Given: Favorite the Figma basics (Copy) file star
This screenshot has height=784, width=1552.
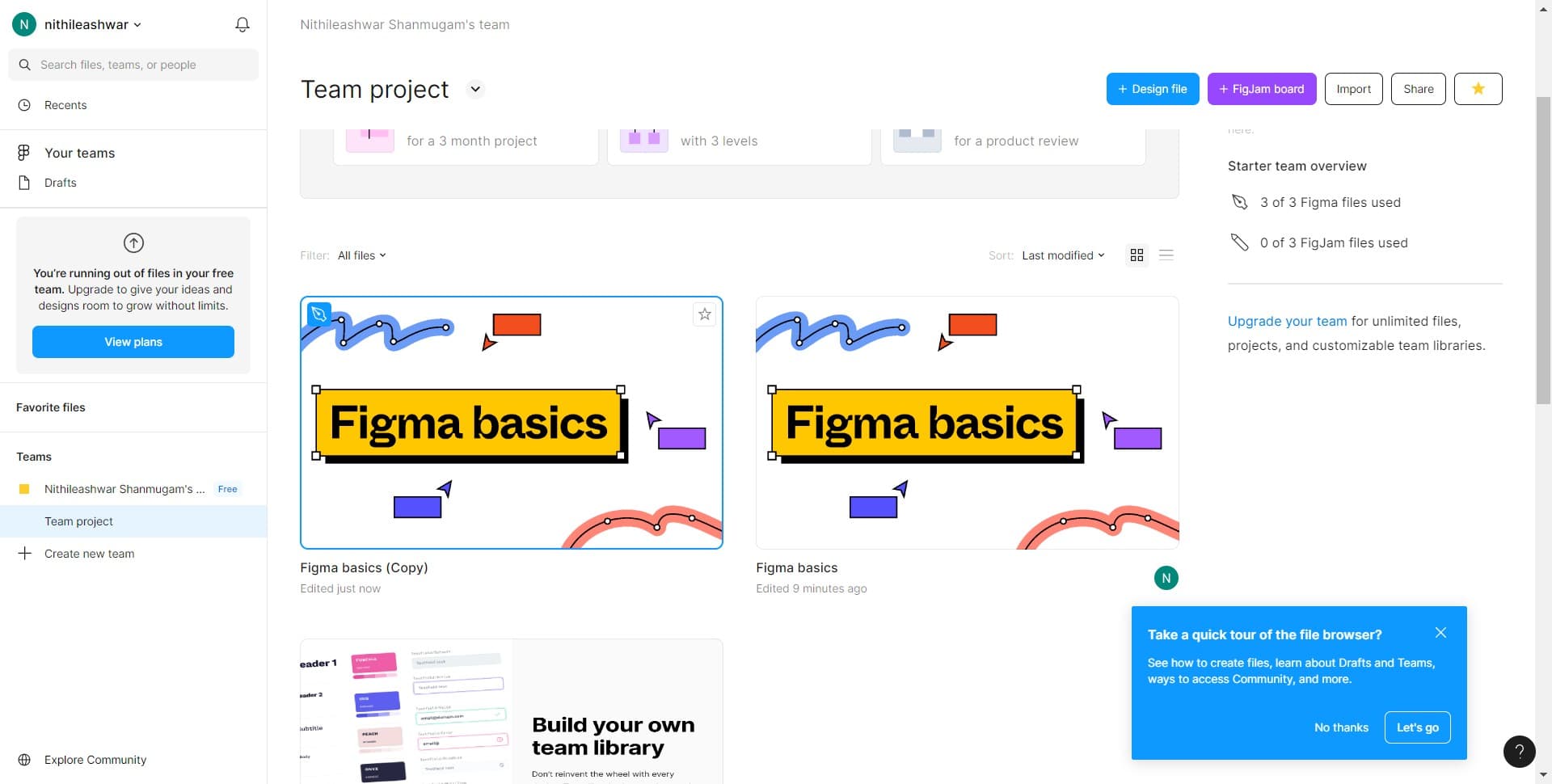Looking at the screenshot, I should coord(704,314).
